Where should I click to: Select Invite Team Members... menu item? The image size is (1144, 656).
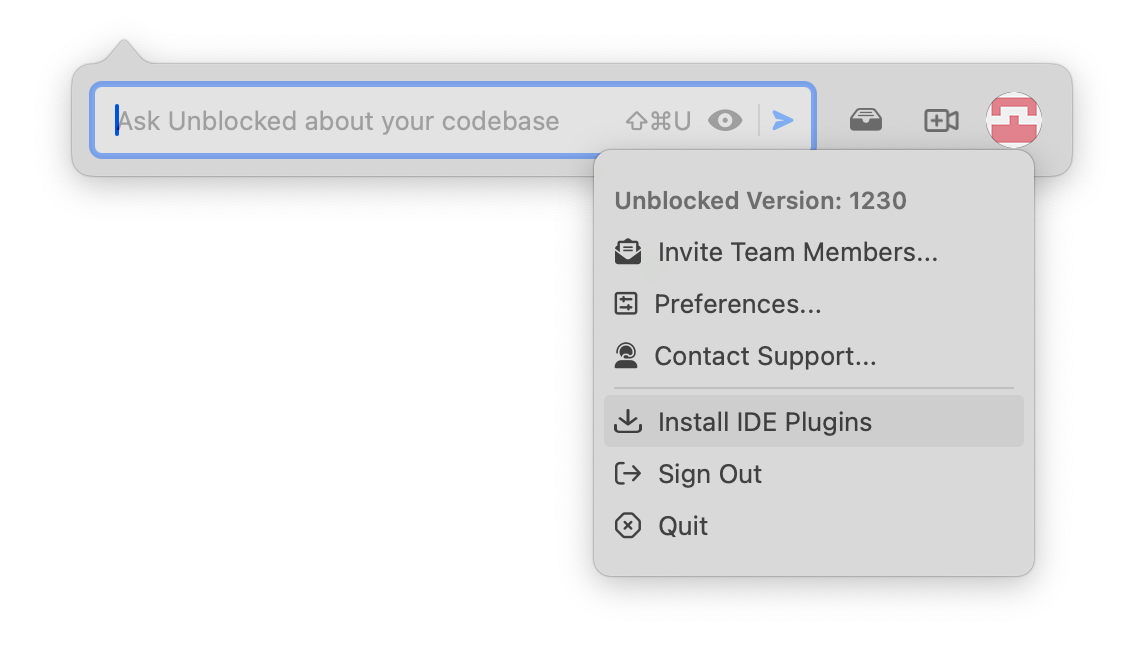pos(797,252)
